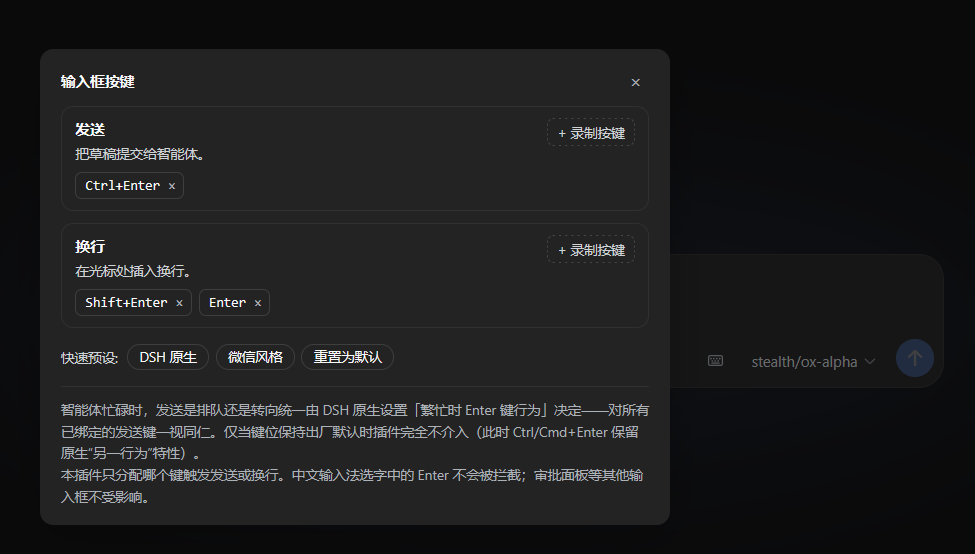Record a new key for 发送
This screenshot has width=975, height=554.
pos(591,132)
